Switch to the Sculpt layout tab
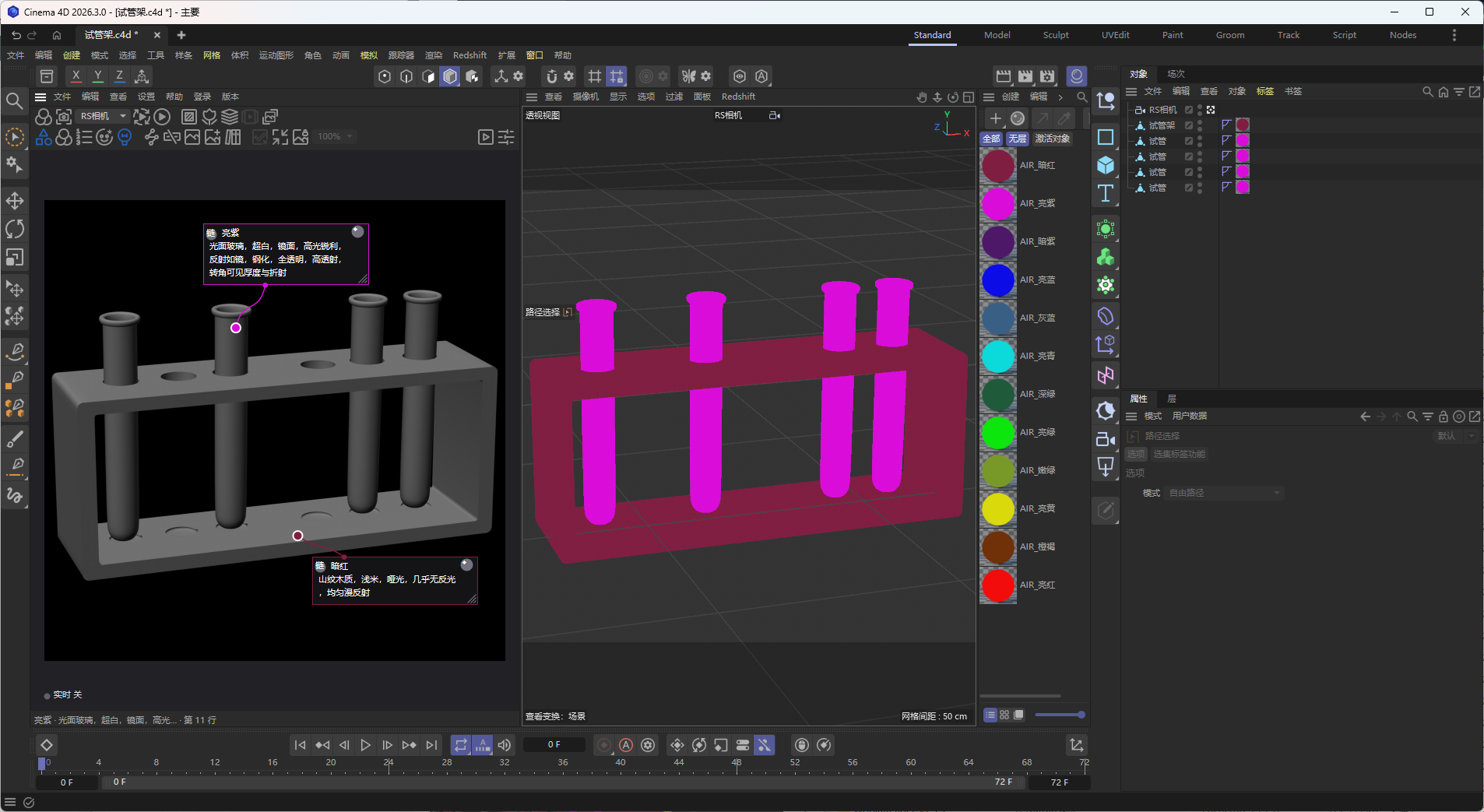 [1056, 35]
